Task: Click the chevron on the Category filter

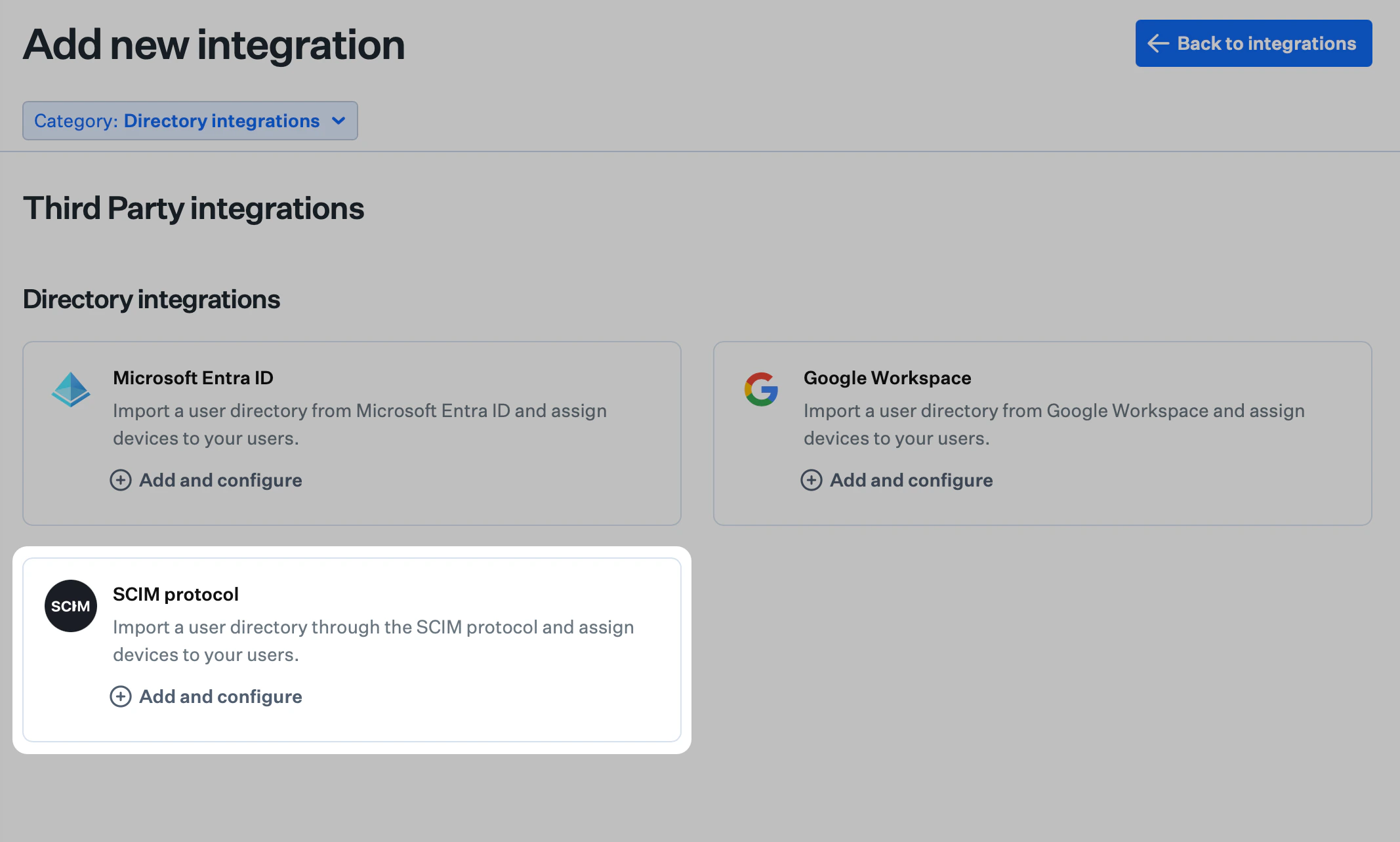Action: point(339,121)
